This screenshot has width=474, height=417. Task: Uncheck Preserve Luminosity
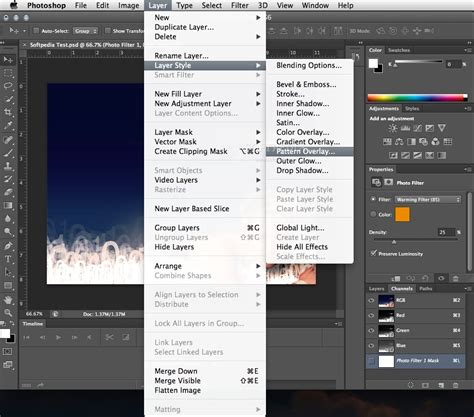point(373,253)
